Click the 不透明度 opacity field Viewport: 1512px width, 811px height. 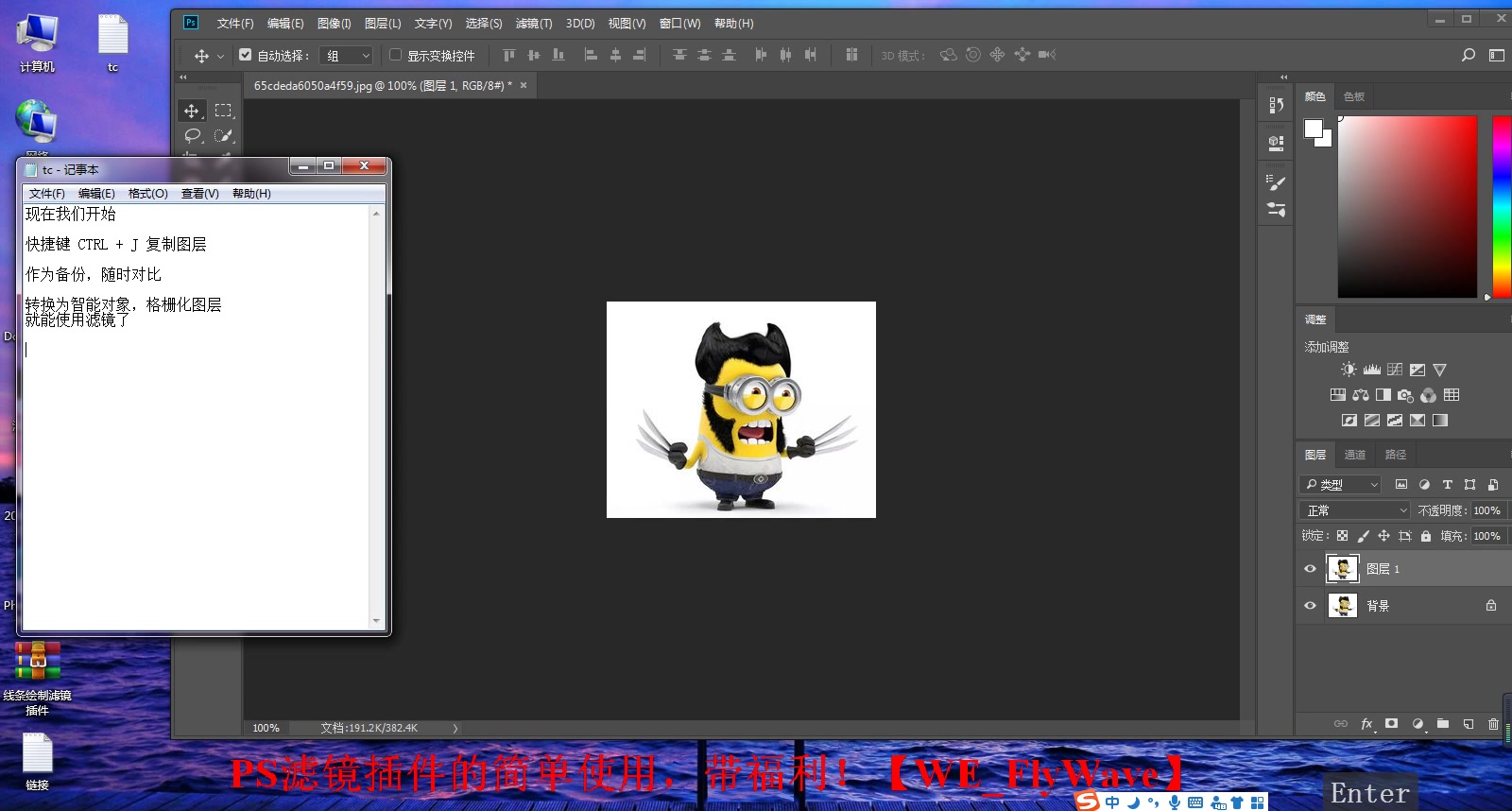(1488, 510)
